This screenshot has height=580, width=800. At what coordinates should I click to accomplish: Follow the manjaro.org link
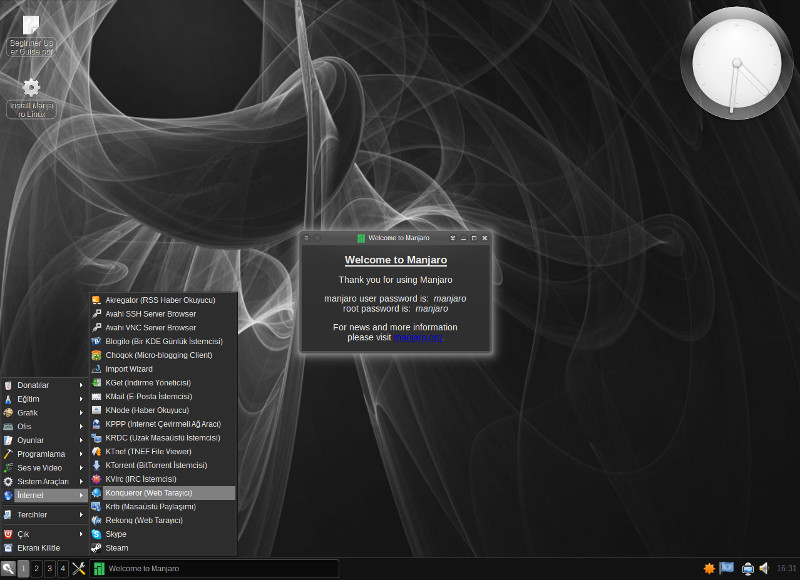418,338
